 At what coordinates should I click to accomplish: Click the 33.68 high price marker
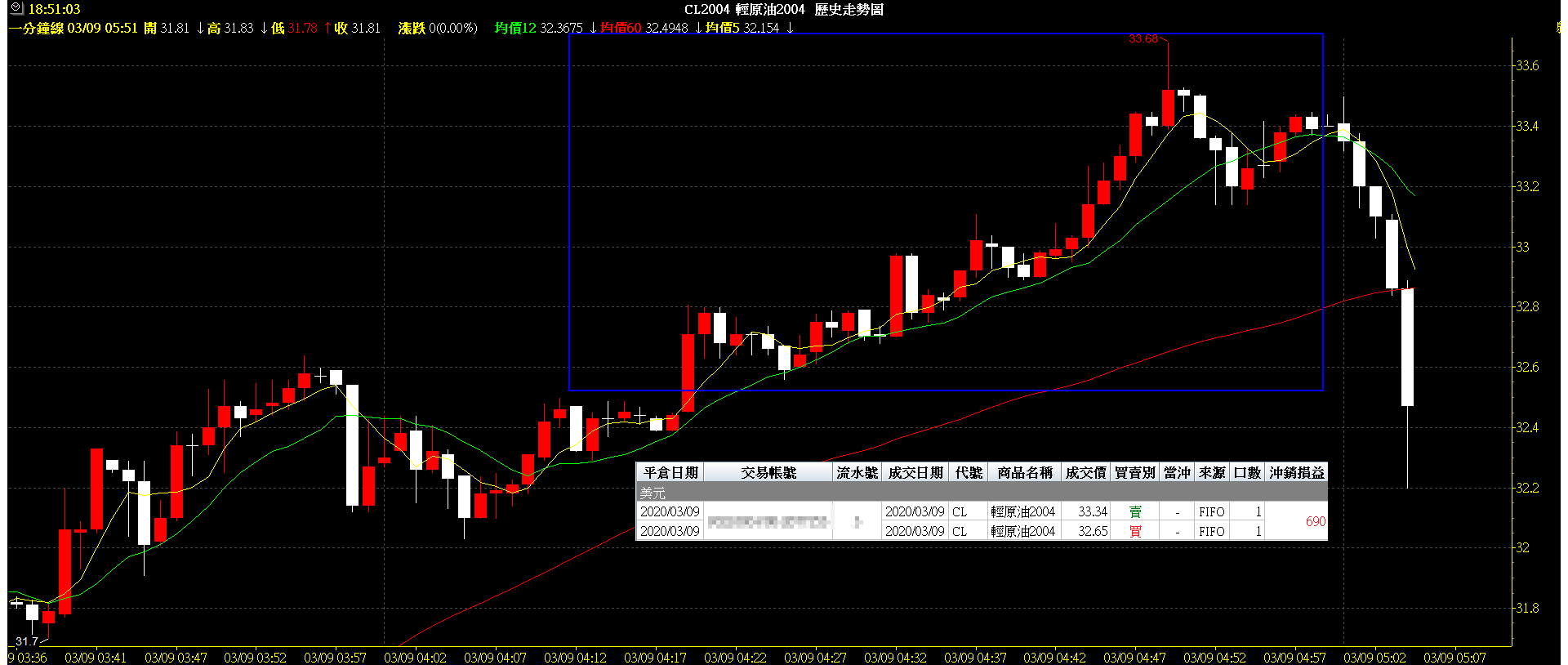pos(1143,38)
